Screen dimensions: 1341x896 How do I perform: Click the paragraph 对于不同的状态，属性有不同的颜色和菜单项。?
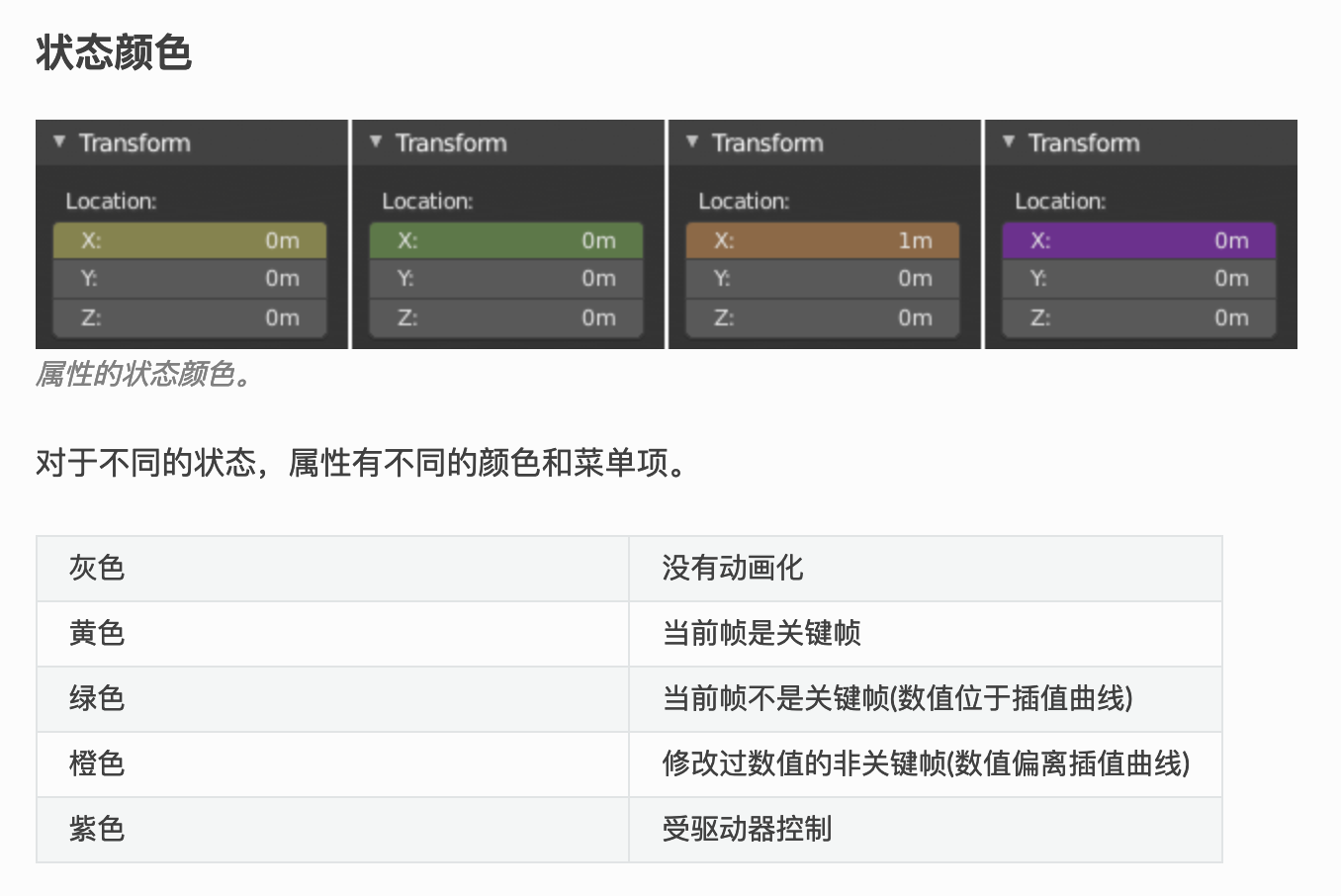coord(362,462)
